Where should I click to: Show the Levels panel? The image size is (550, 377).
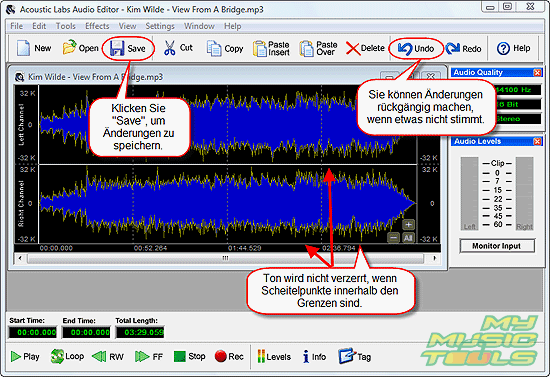click(x=274, y=357)
